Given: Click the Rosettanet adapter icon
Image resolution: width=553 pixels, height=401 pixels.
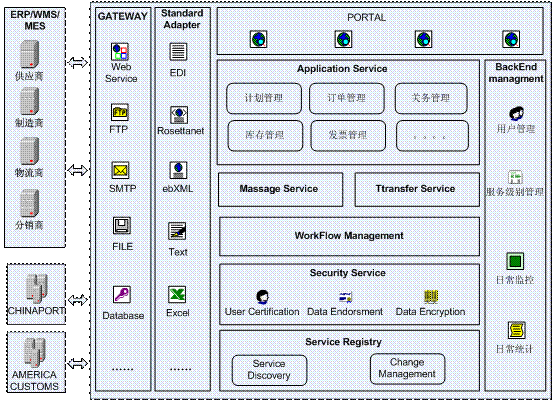Looking at the screenshot, I should [x=179, y=115].
